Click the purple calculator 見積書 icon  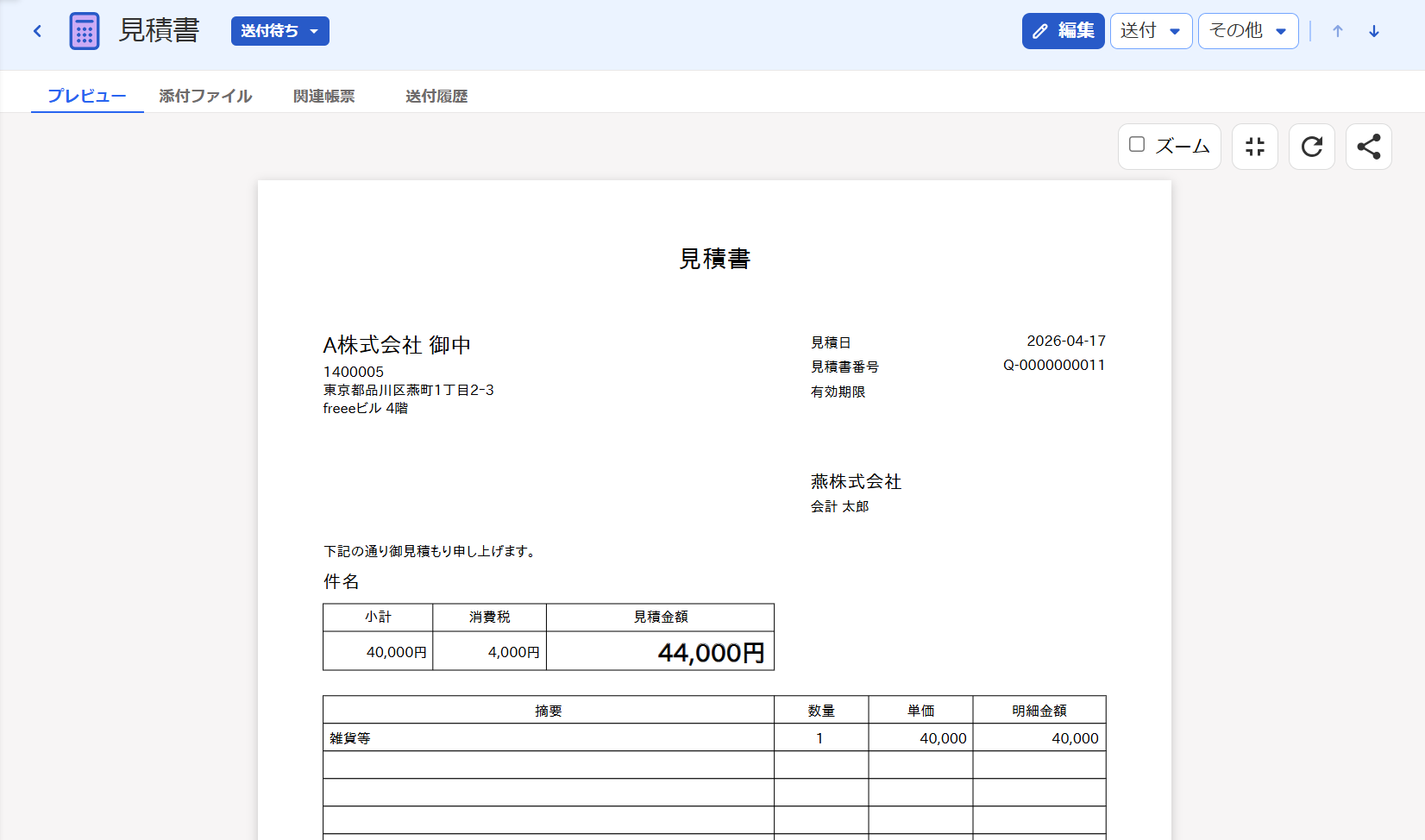coord(85,31)
